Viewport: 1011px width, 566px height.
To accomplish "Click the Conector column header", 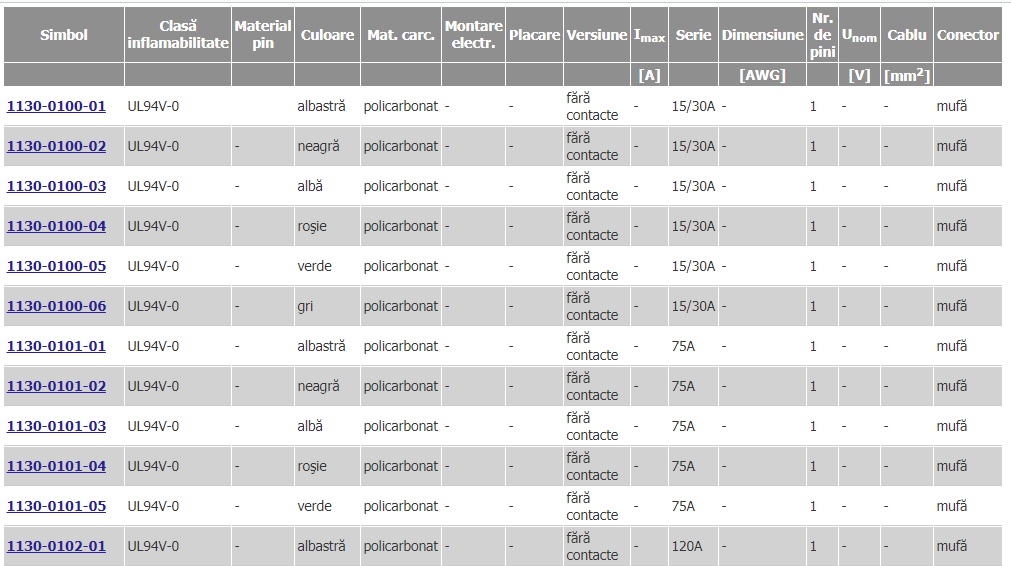I will (x=967, y=35).
